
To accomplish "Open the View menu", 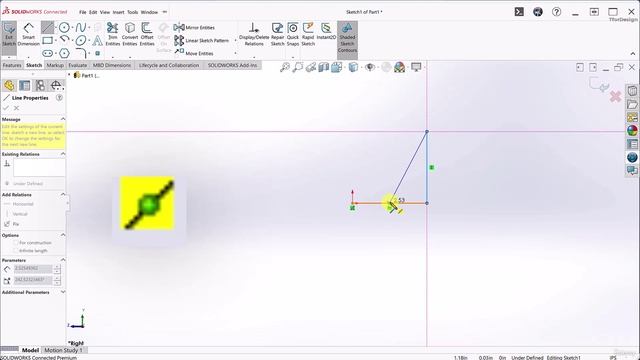I will click(105, 12).
